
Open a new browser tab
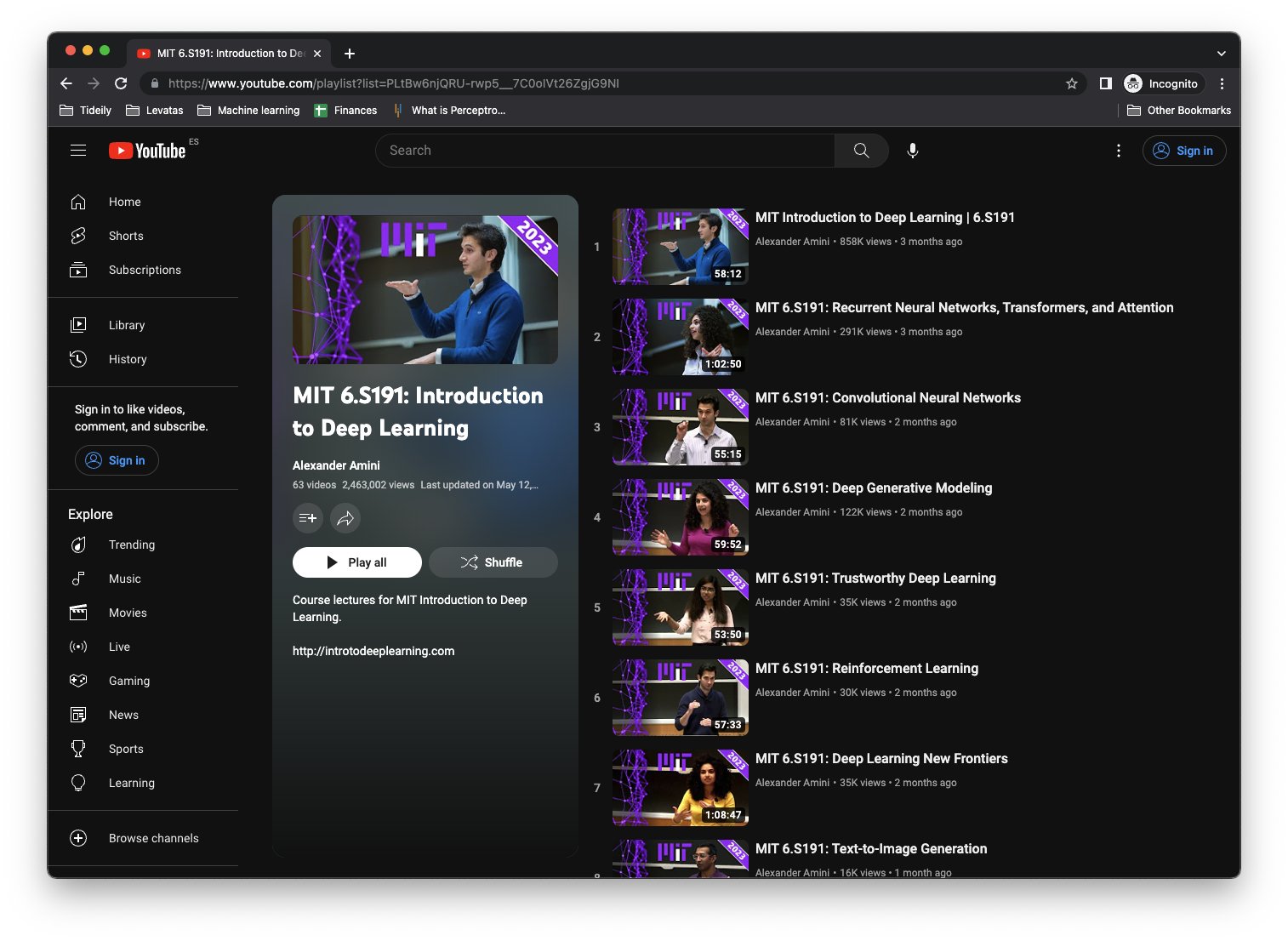(x=349, y=54)
